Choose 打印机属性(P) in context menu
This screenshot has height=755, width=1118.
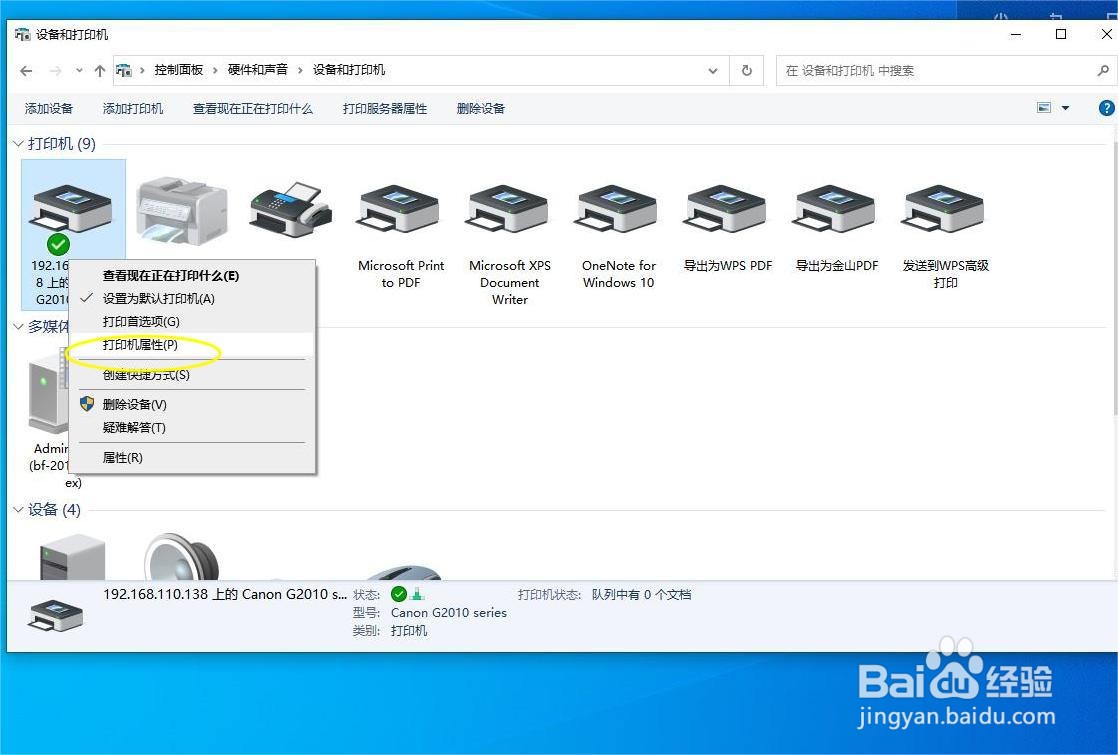point(192,345)
